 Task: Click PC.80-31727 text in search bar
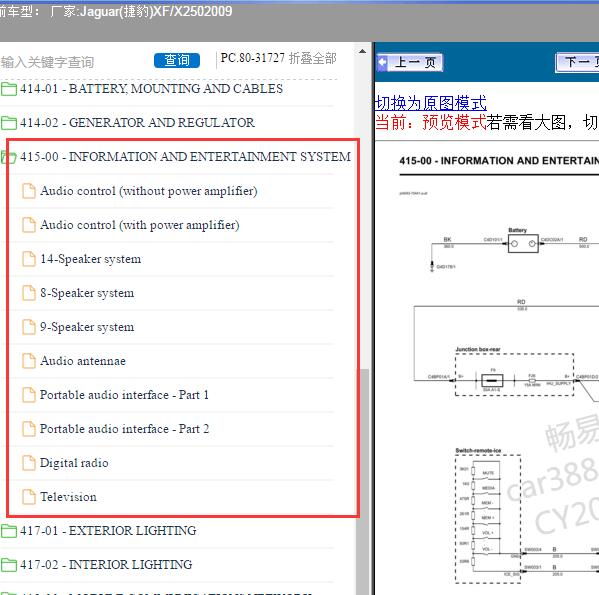tap(253, 58)
